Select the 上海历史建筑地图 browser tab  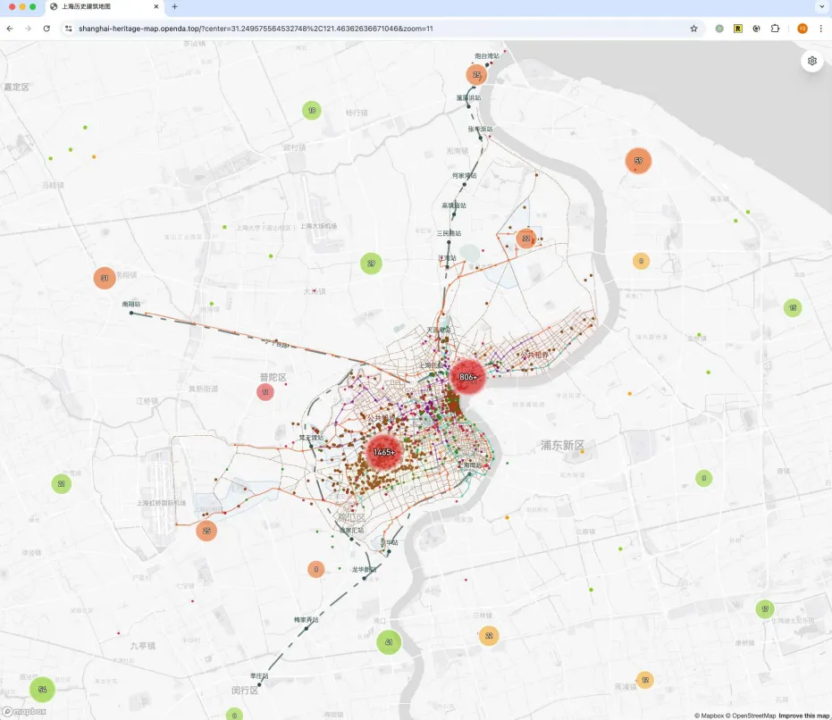pos(100,7)
